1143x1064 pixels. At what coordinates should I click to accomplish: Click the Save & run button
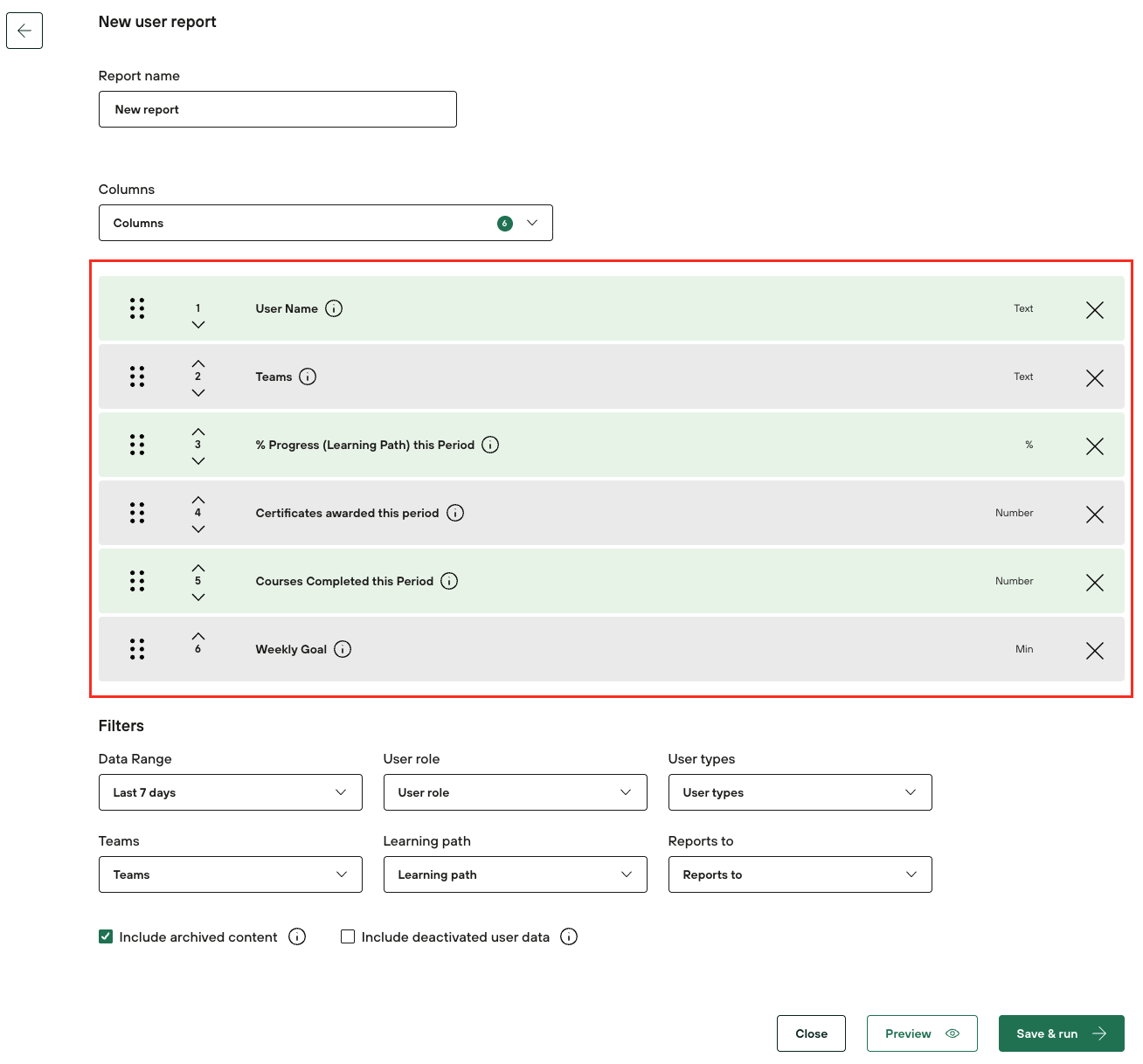[x=1061, y=1033]
